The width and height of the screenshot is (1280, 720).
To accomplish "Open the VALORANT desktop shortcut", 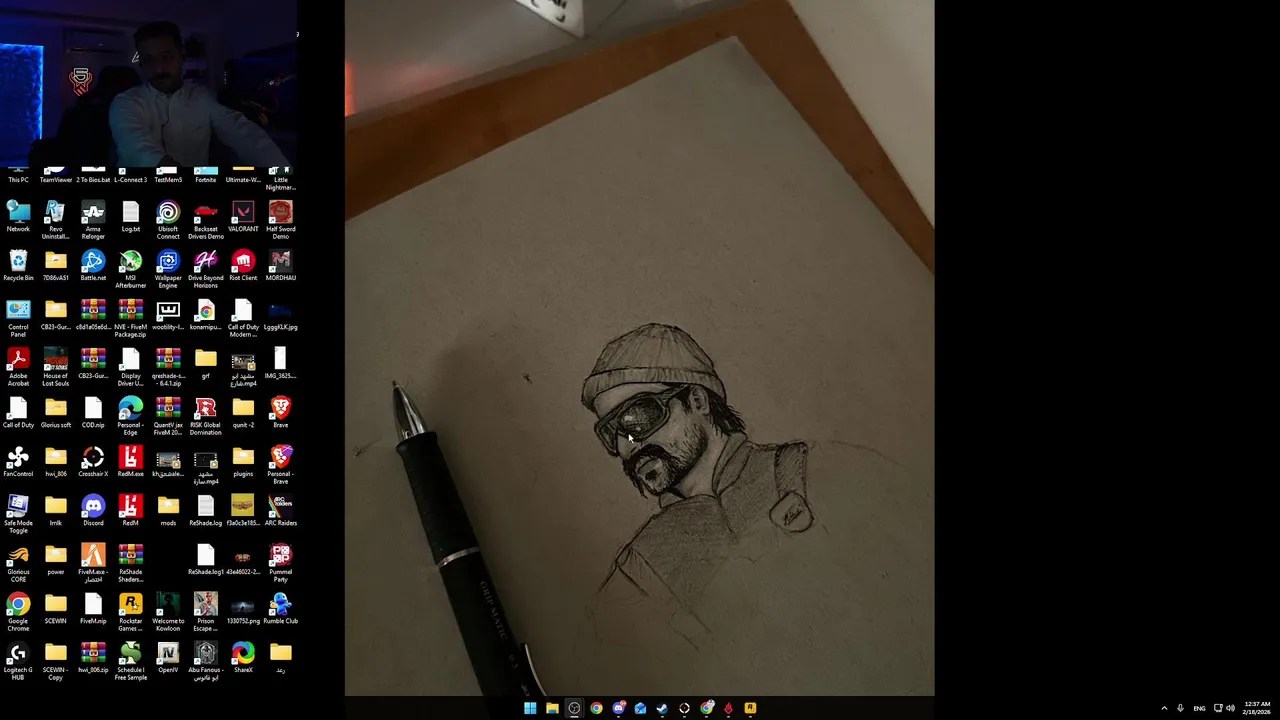I will tap(243, 217).
